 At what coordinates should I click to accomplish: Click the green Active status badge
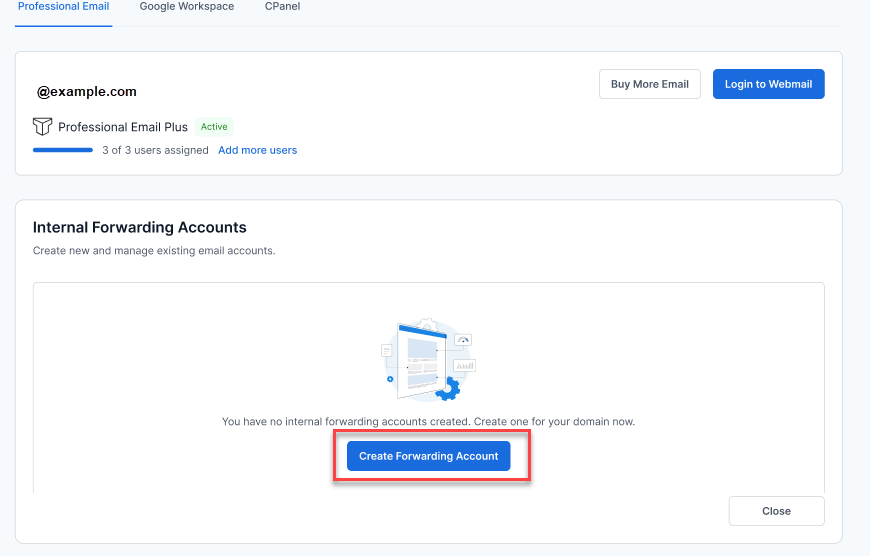point(214,127)
